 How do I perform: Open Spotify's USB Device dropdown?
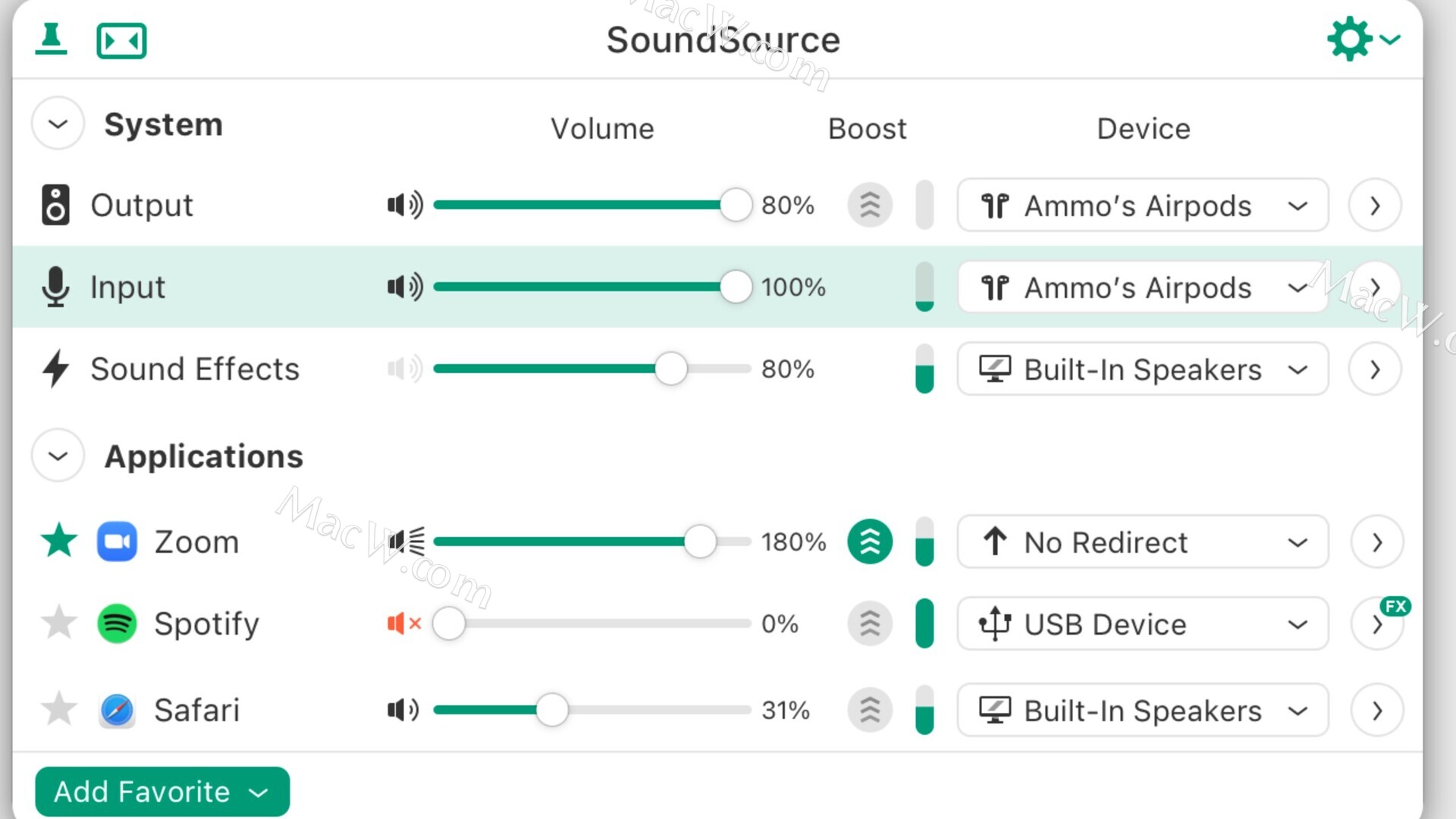pyautogui.click(x=1143, y=623)
